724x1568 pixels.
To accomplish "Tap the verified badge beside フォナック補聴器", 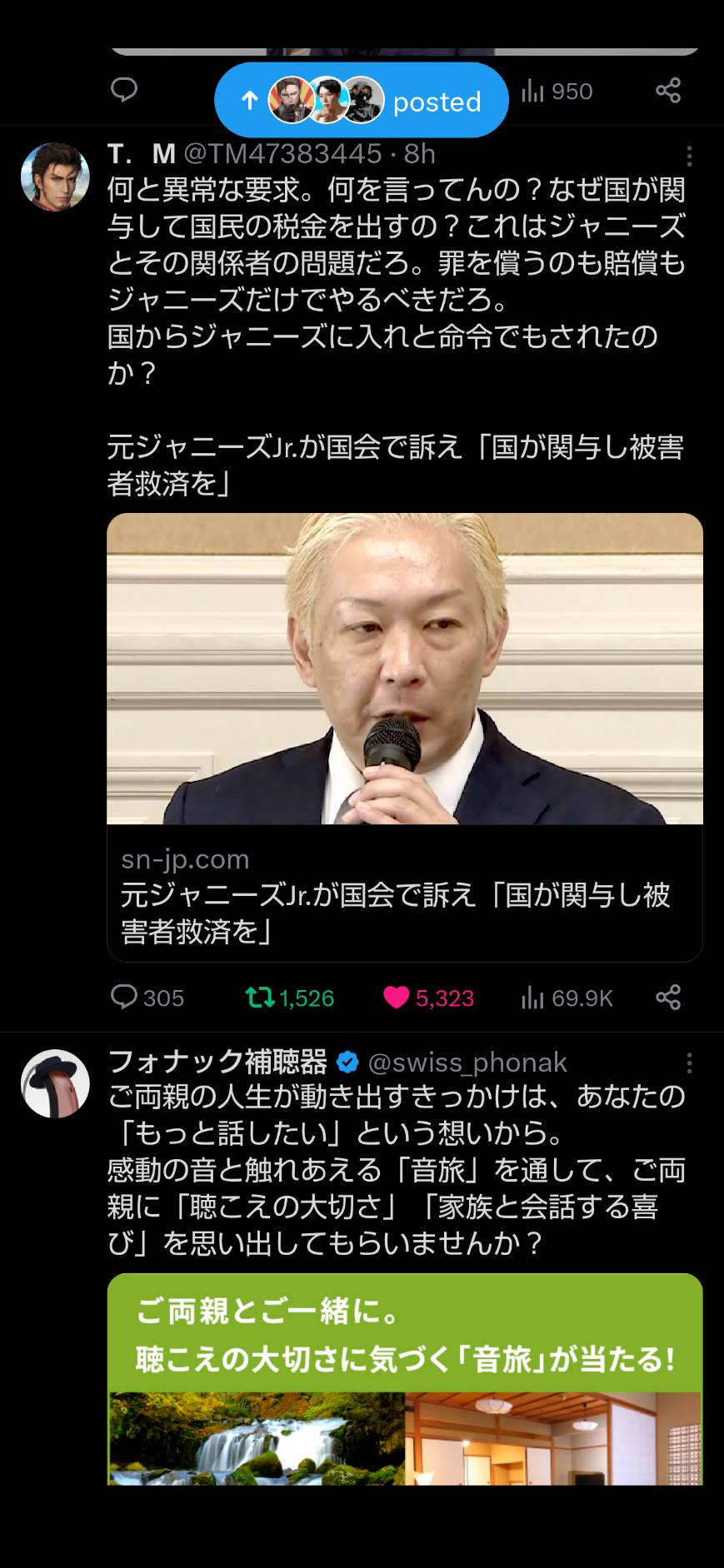I will [347, 1063].
